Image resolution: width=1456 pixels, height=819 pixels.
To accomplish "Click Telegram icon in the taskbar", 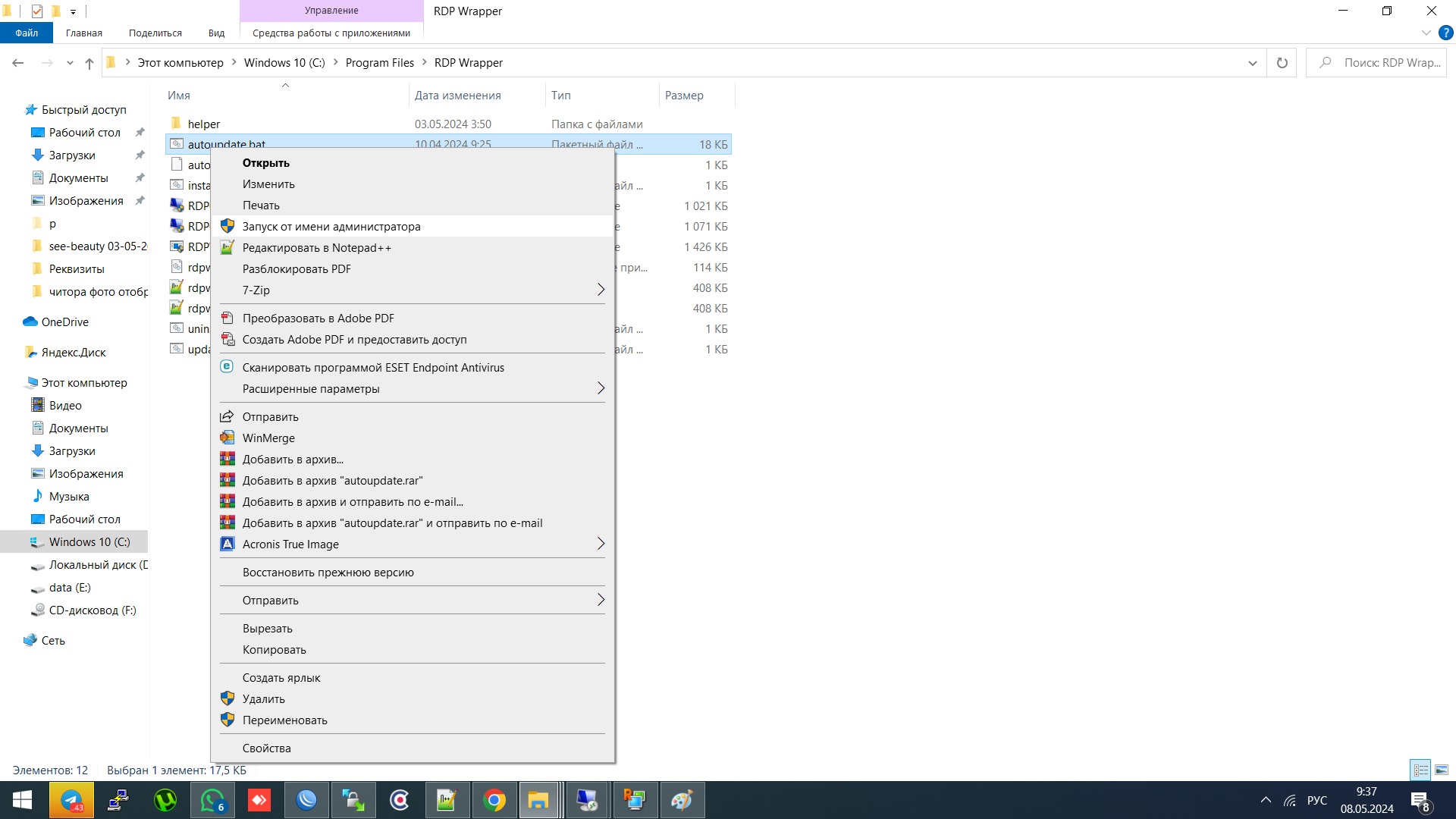I will coord(71,800).
